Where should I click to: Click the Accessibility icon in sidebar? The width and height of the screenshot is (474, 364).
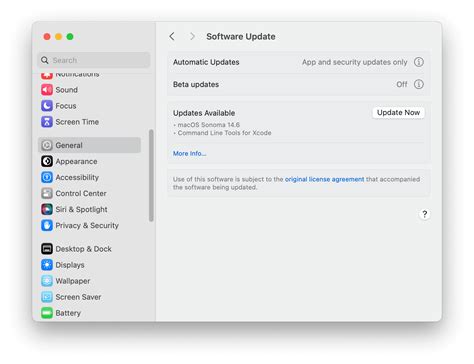(47, 177)
